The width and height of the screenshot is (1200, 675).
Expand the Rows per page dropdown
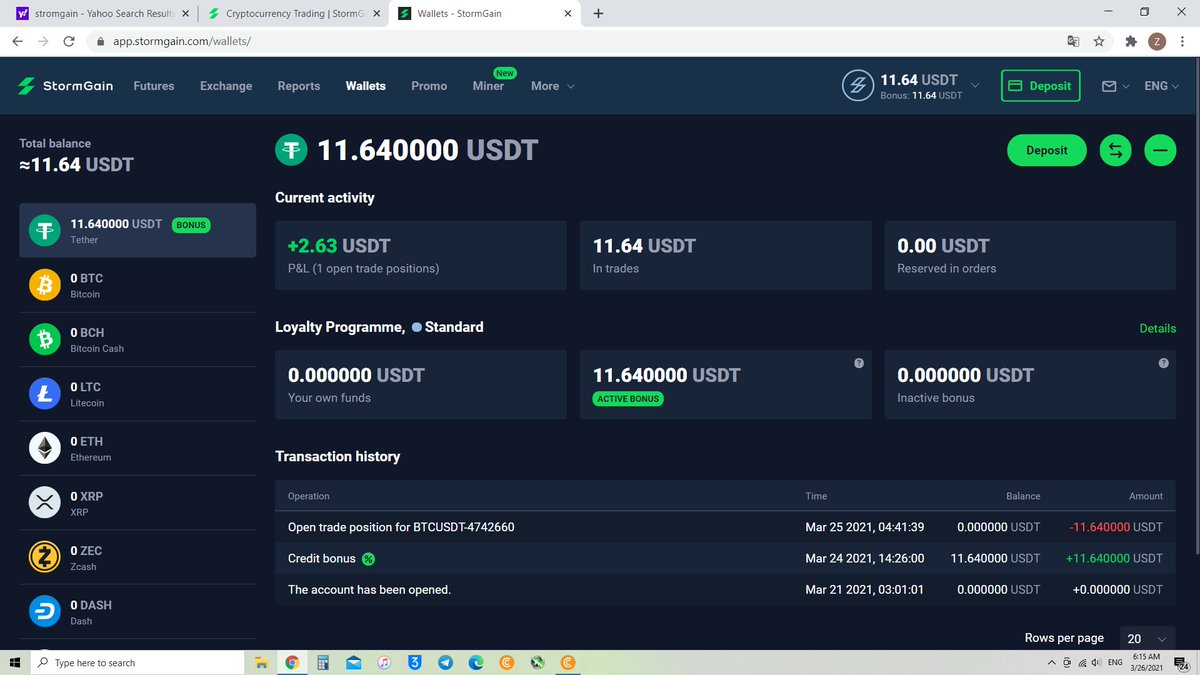click(1146, 638)
